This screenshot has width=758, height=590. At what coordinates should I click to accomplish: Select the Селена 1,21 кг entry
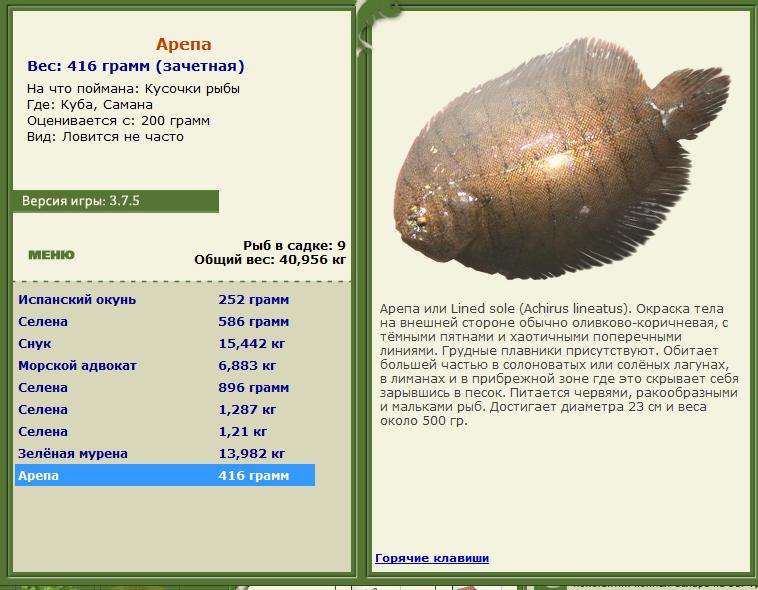[165, 431]
